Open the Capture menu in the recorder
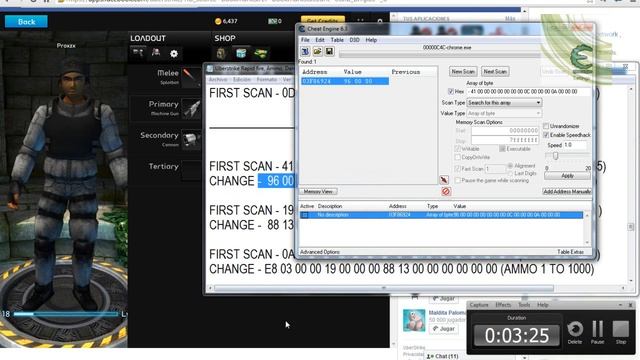The height and width of the screenshot is (360, 640). coord(479,305)
